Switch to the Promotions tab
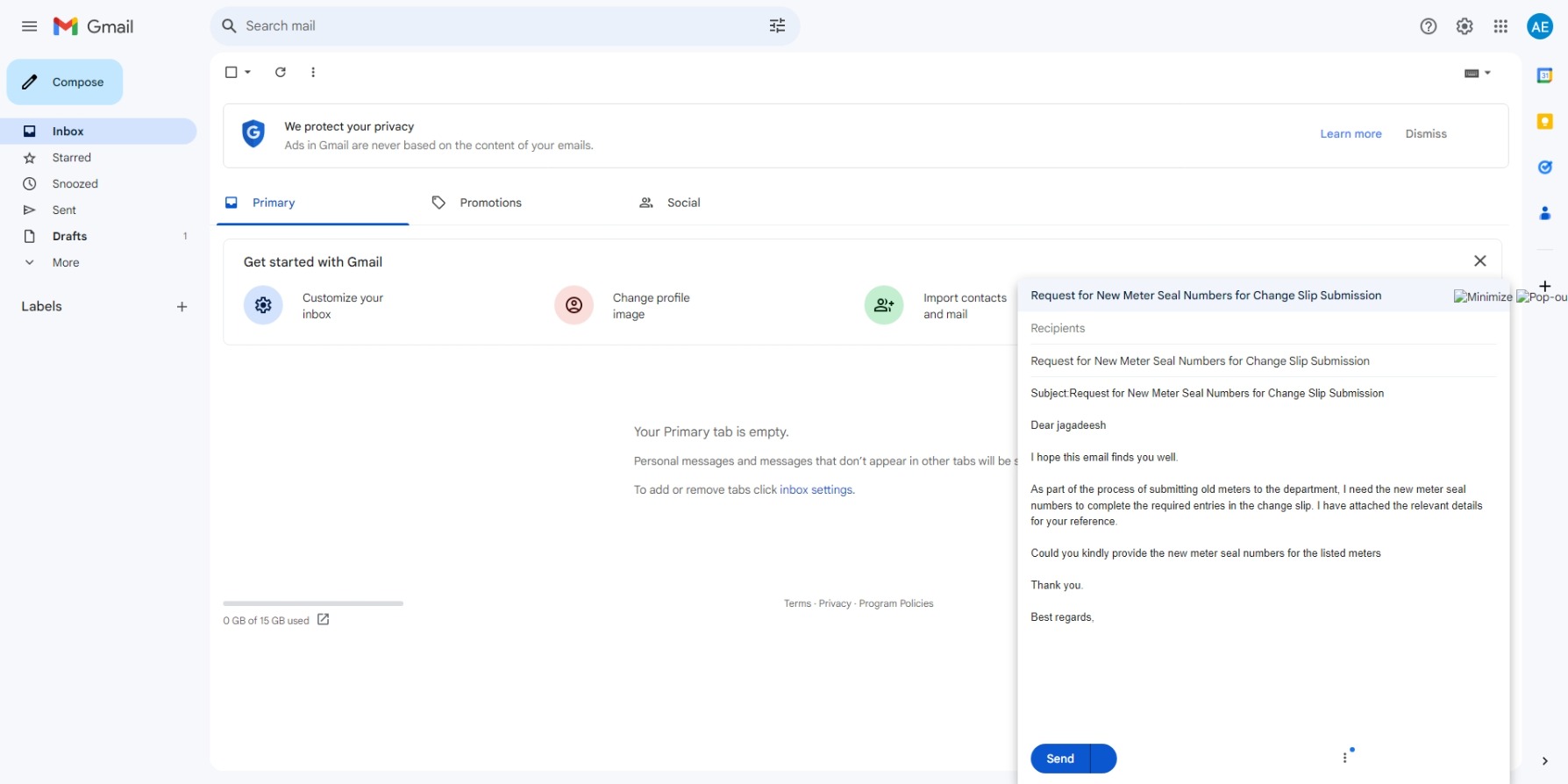 (x=519, y=203)
